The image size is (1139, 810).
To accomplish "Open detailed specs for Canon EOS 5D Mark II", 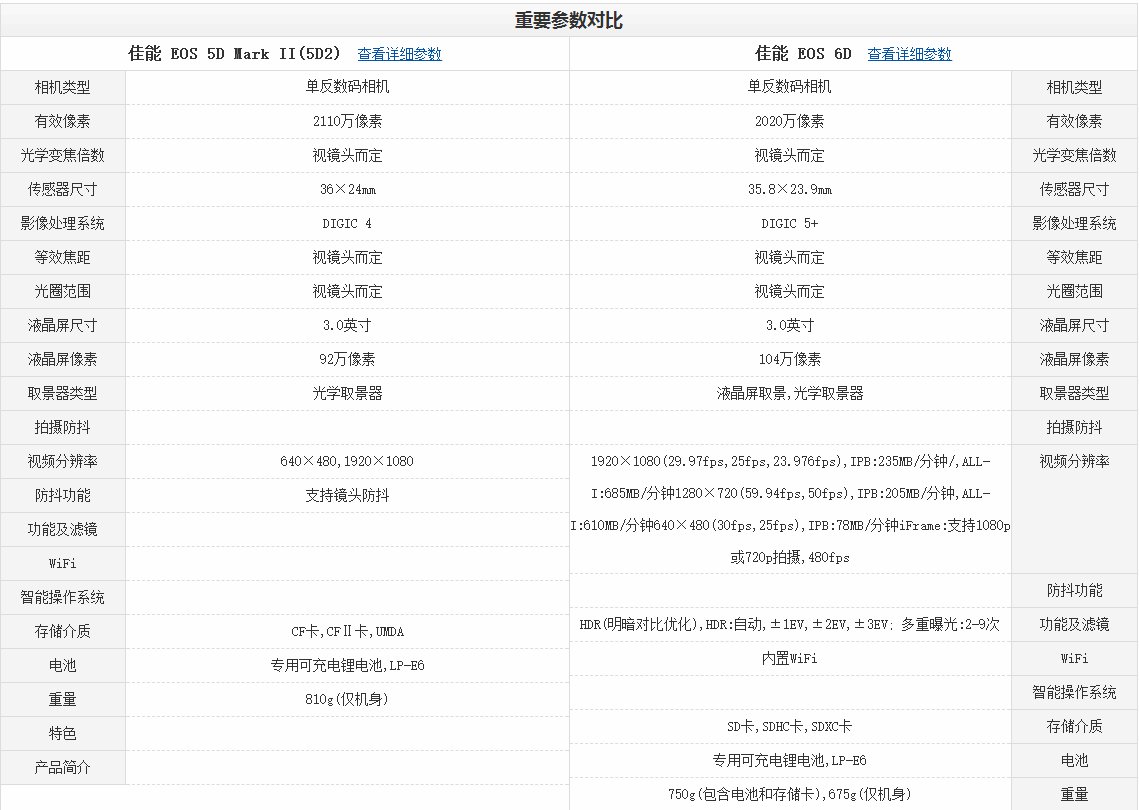I will 399,54.
